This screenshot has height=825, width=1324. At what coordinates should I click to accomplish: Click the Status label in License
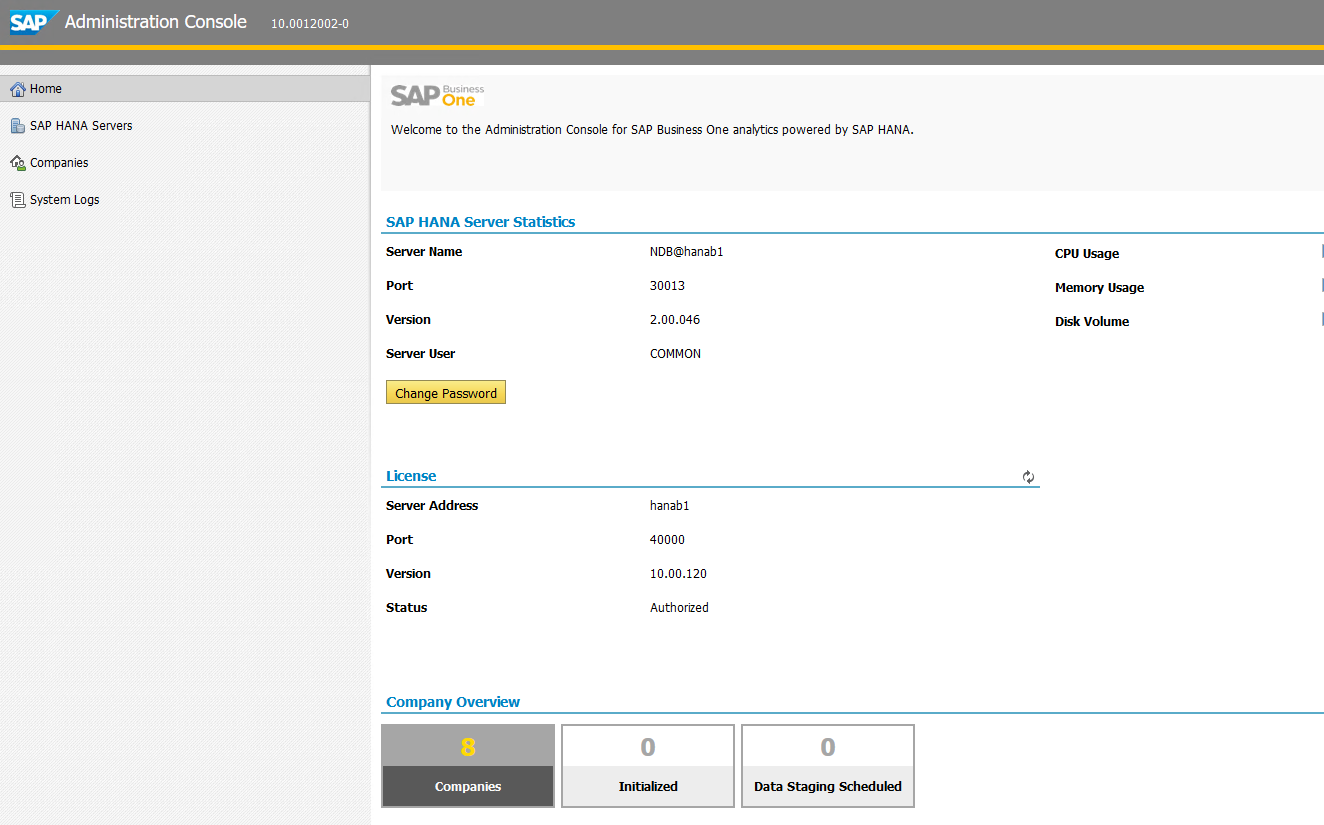[x=406, y=608]
